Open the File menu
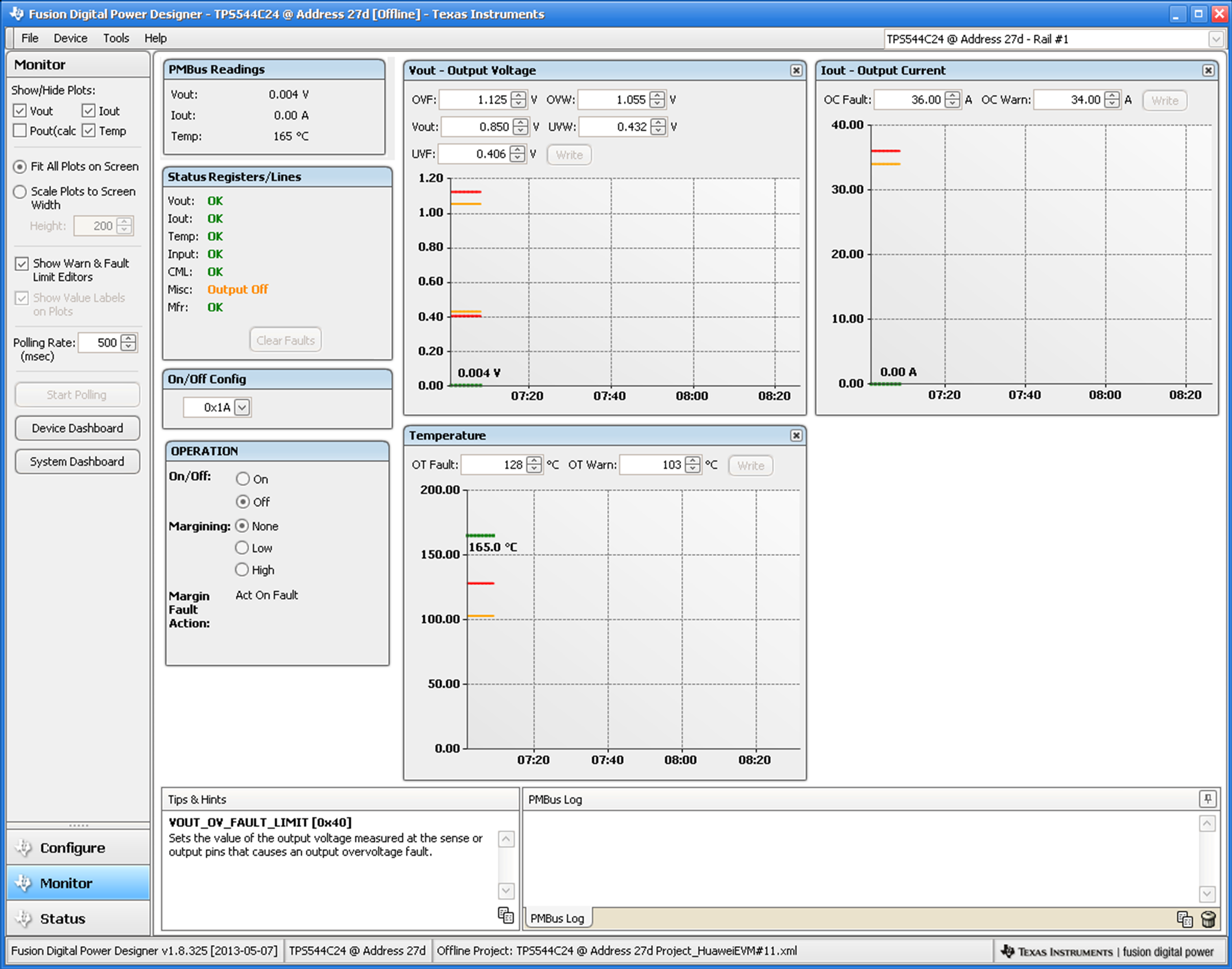The width and height of the screenshot is (1232, 969). coord(30,38)
